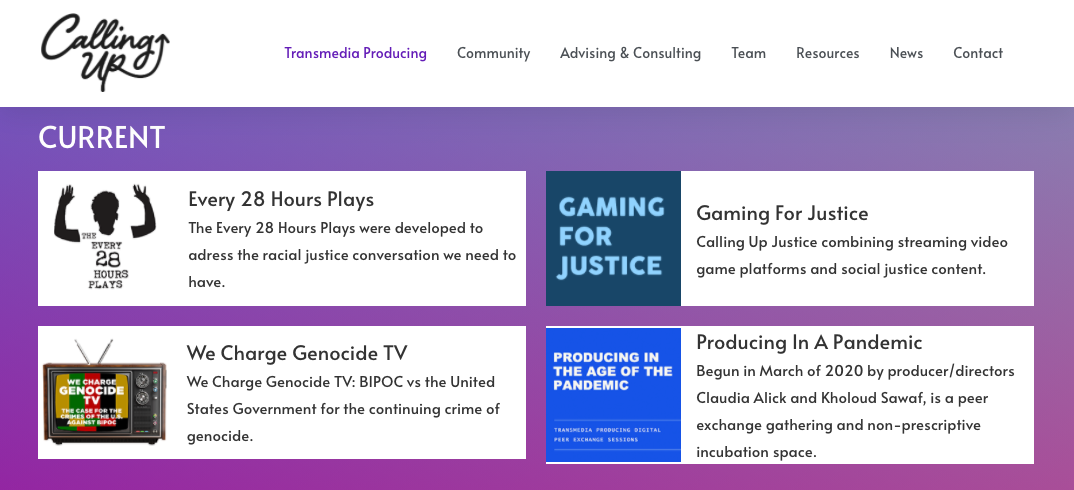Image resolution: width=1074 pixels, height=490 pixels.
Task: Click the We Charge Genocide TV description
Action: coord(343,409)
